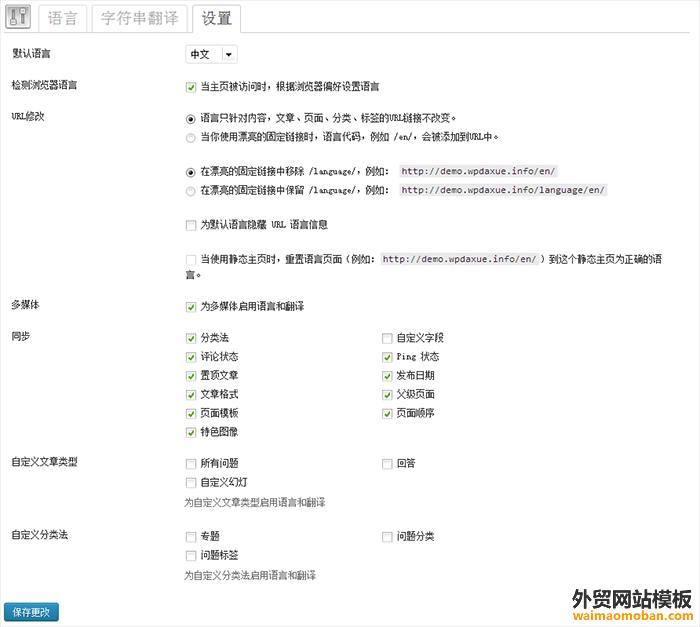Uncheck the Ping 状态 checkbox

[x=387, y=357]
